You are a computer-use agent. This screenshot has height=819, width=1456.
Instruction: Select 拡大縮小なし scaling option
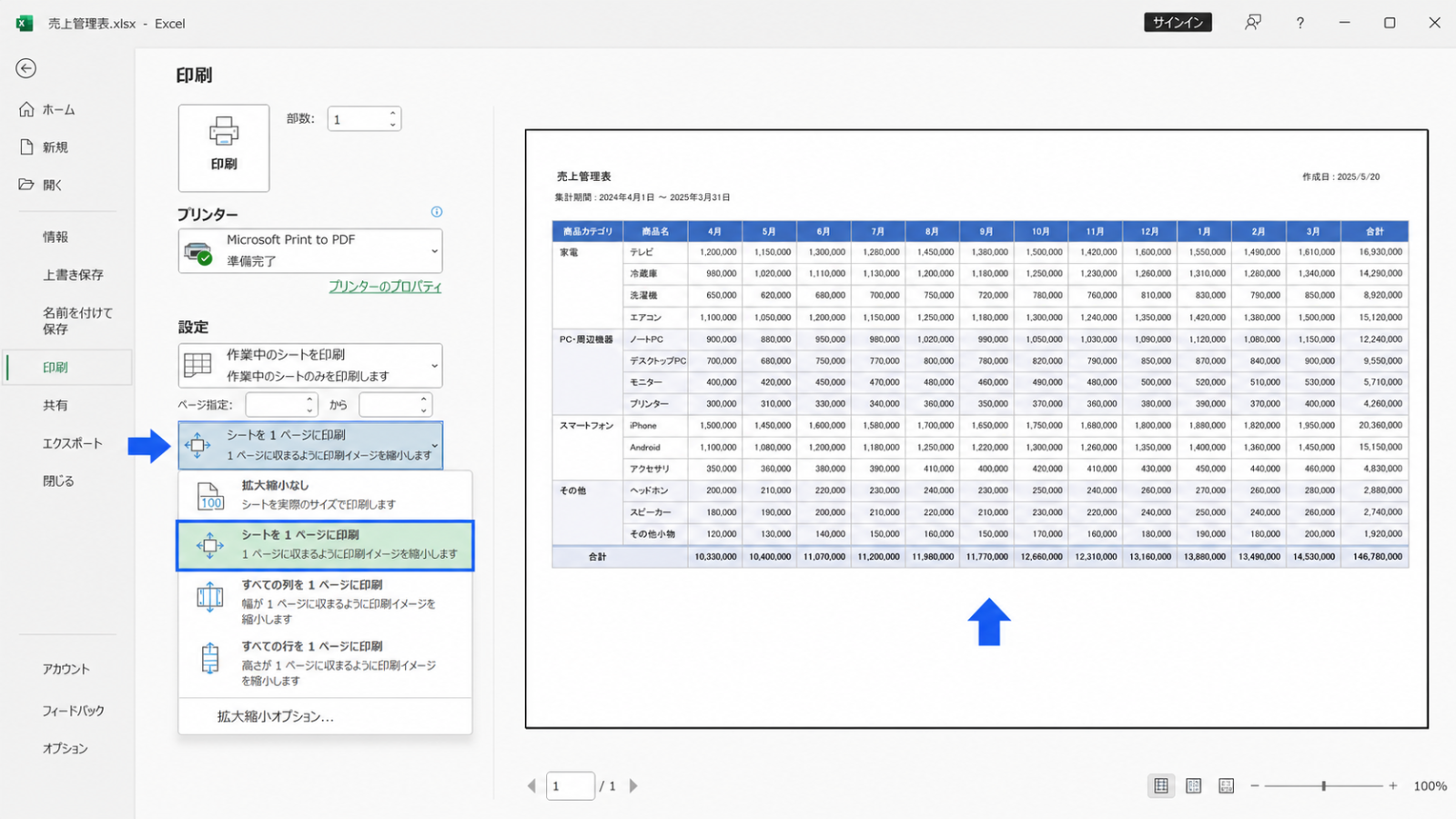325,495
